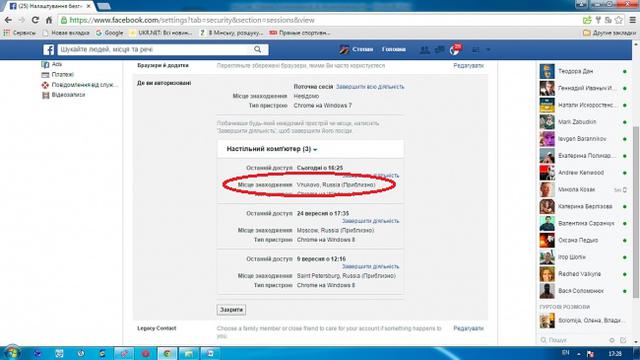Open a new browser tab

coord(104,7)
